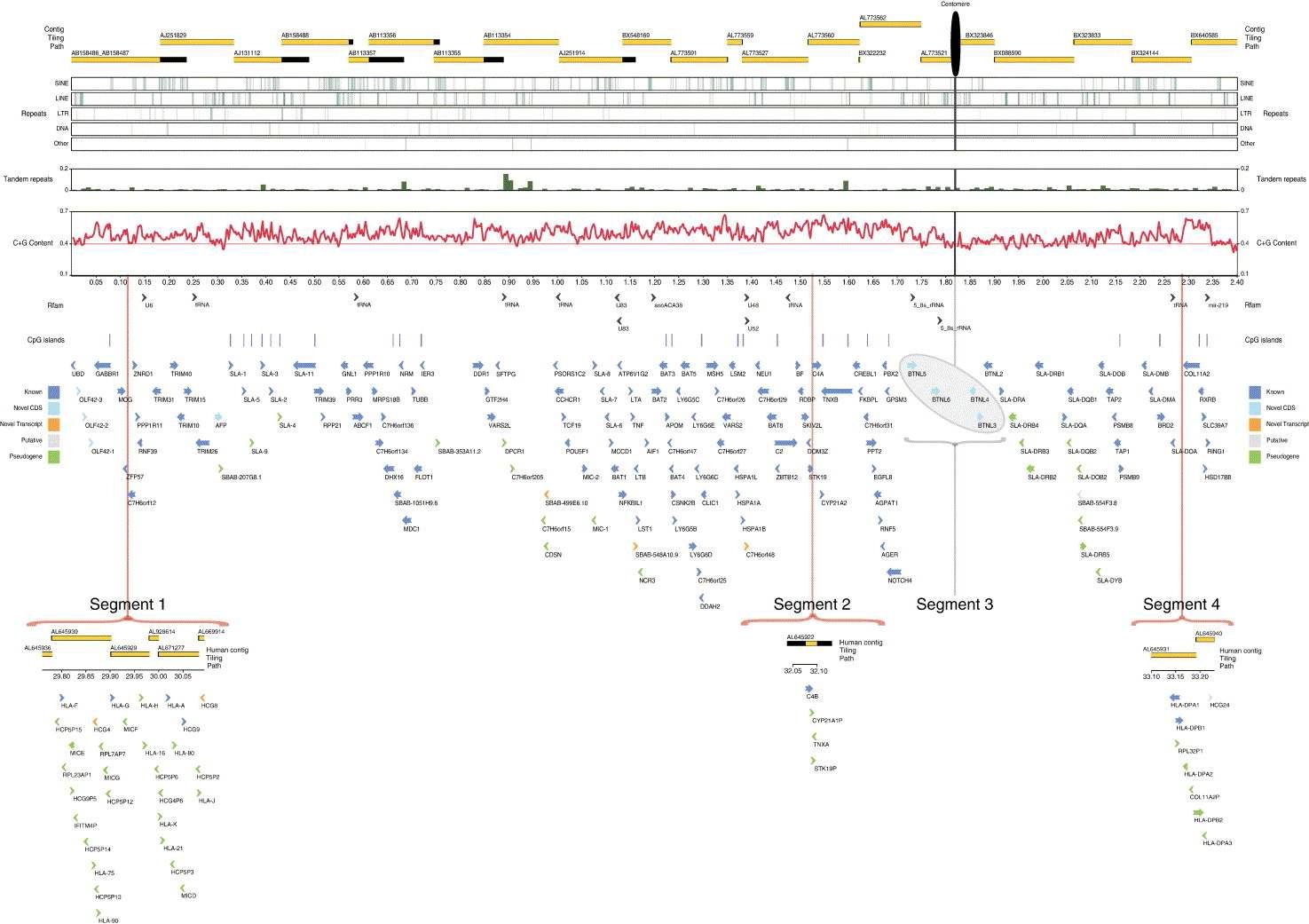
Task: Click the MICD pseudogene label
Action: 188,896
